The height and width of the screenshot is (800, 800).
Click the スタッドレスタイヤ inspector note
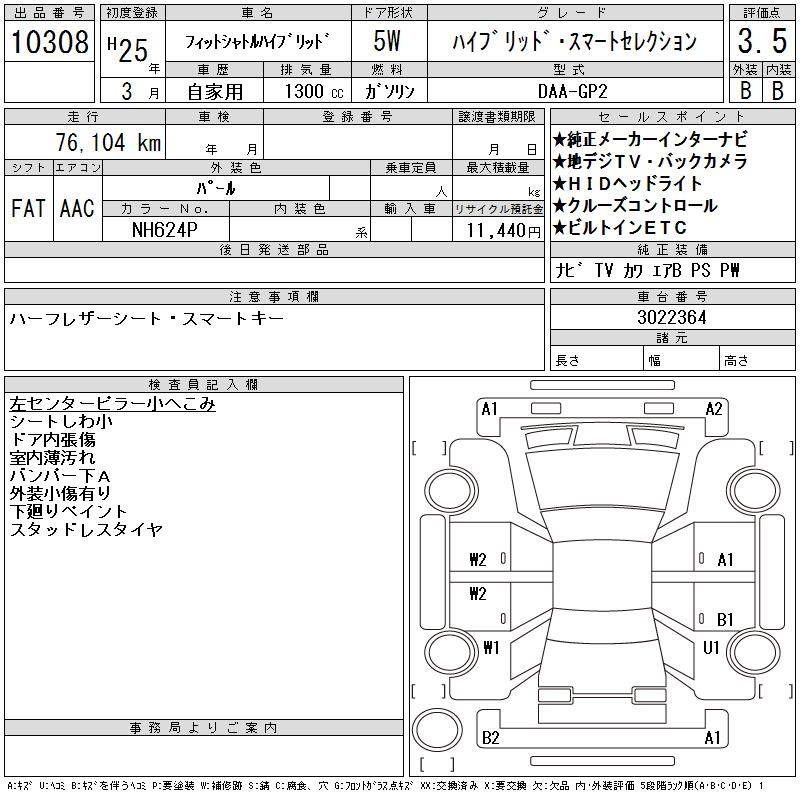click(85, 530)
